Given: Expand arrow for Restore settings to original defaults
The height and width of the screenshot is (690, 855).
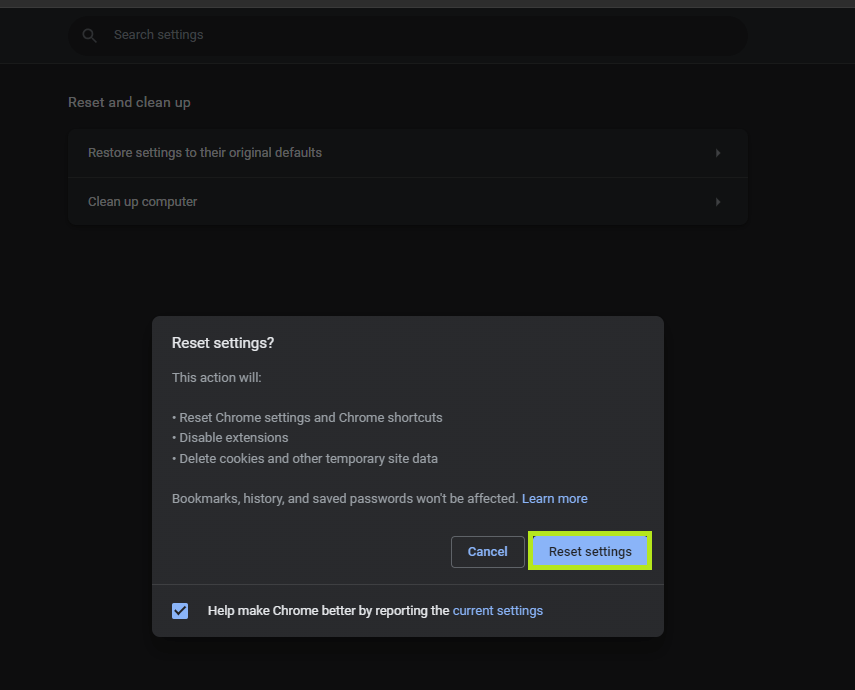Looking at the screenshot, I should tap(718, 153).
